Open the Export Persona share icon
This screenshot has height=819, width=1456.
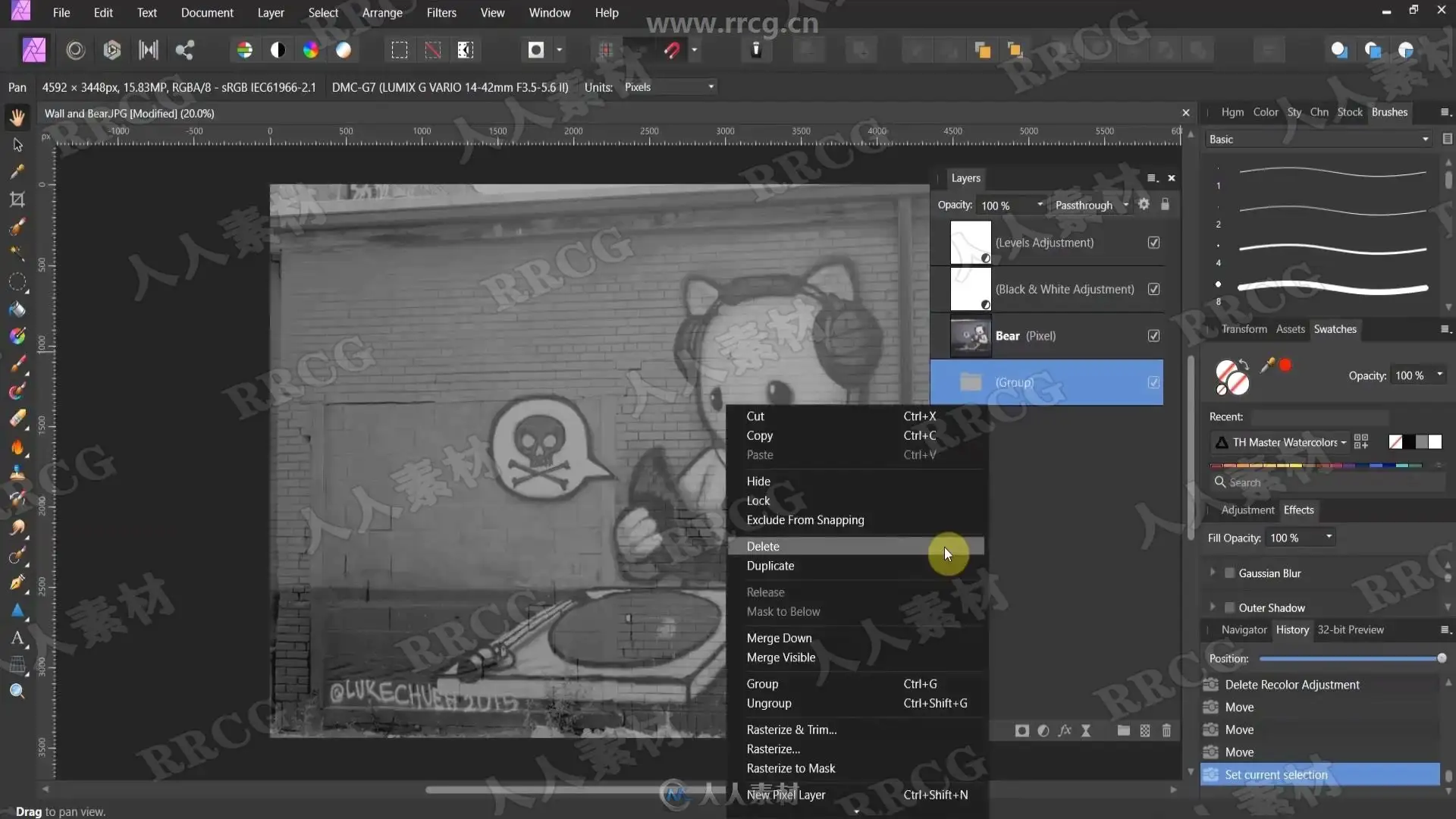185,50
